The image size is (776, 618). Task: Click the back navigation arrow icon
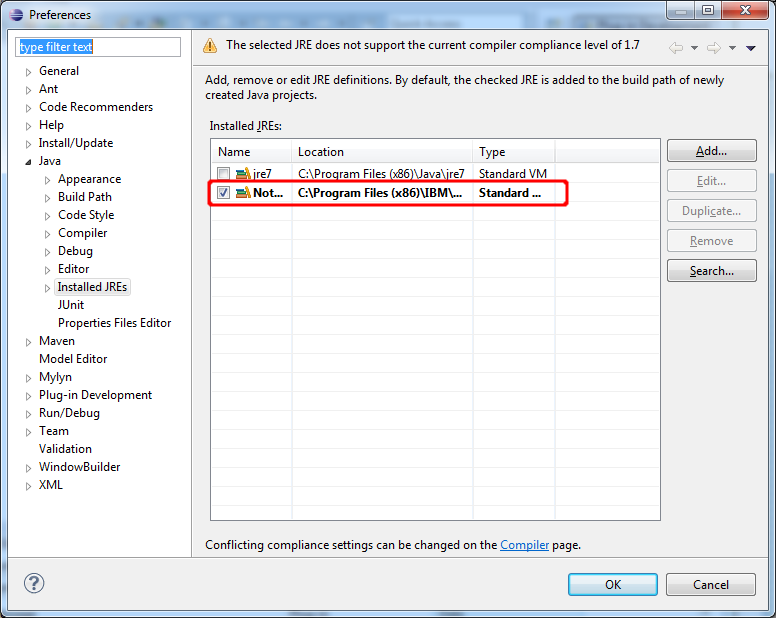tap(676, 47)
